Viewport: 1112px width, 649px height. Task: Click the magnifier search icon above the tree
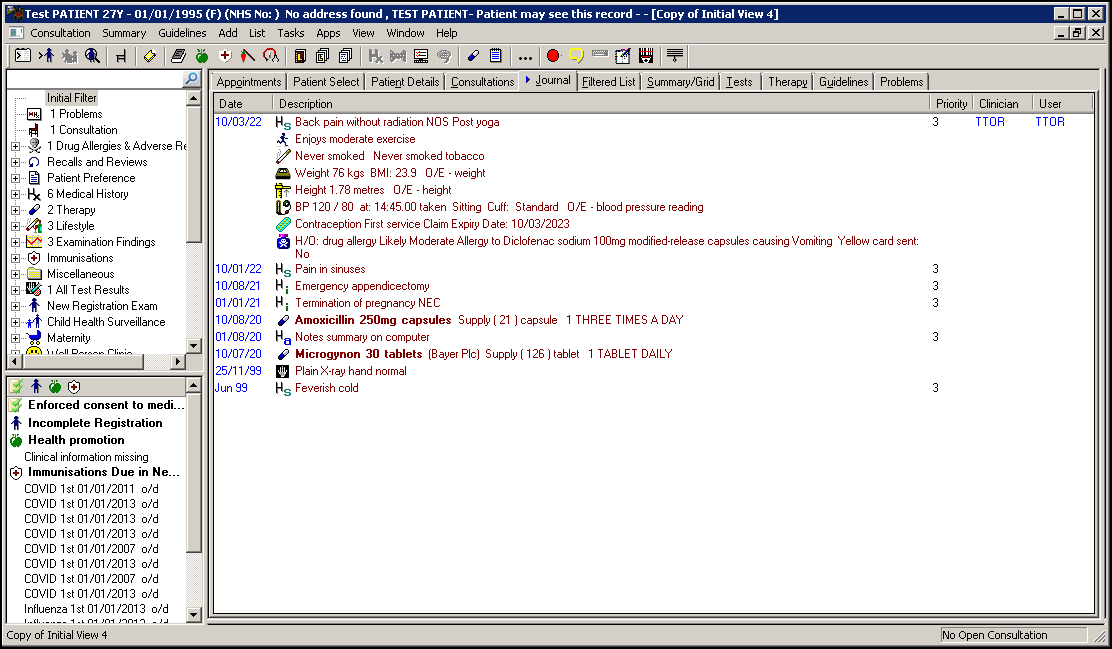(191, 79)
